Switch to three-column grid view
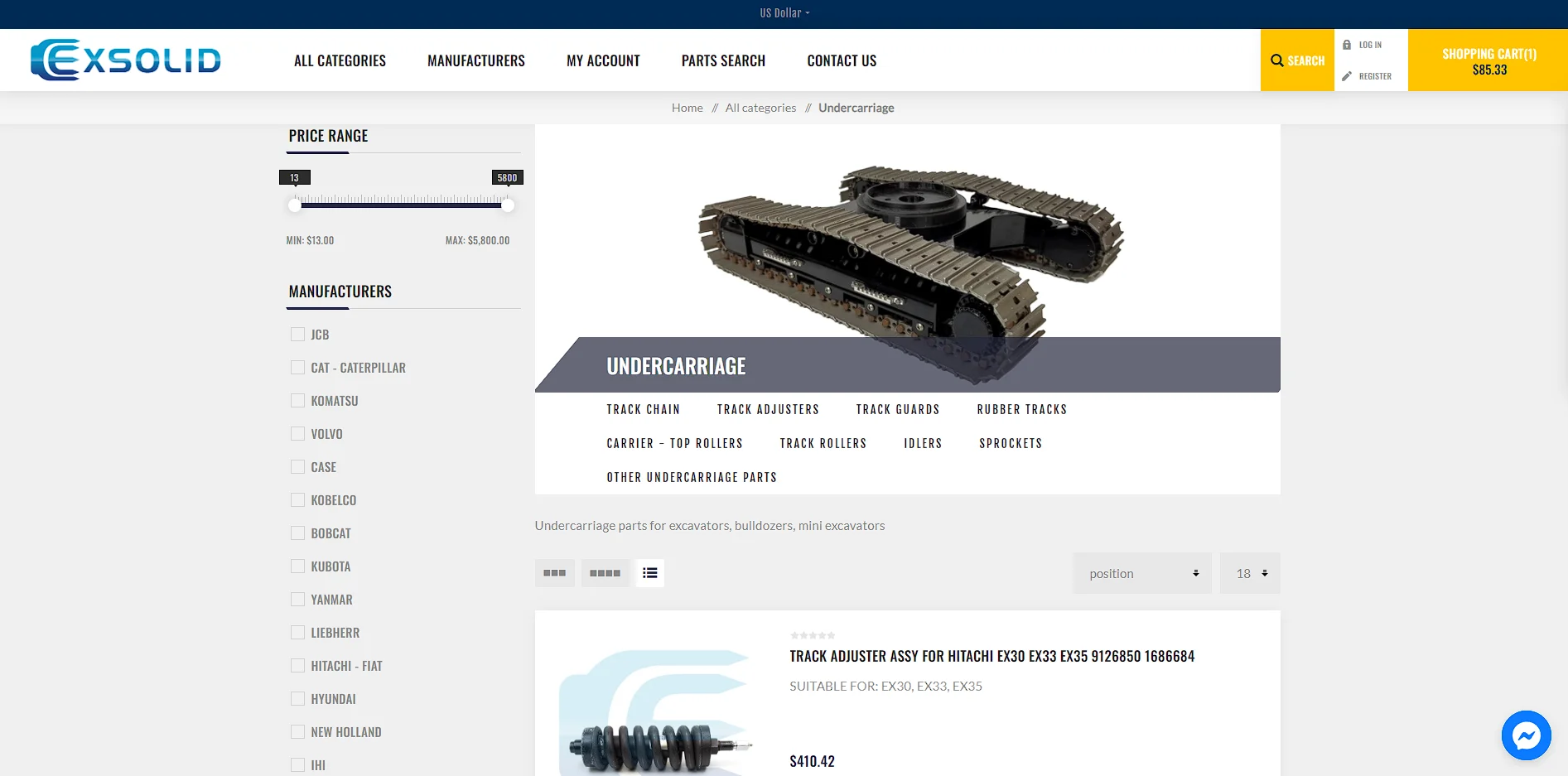The width and height of the screenshot is (1568, 776). pos(554,573)
